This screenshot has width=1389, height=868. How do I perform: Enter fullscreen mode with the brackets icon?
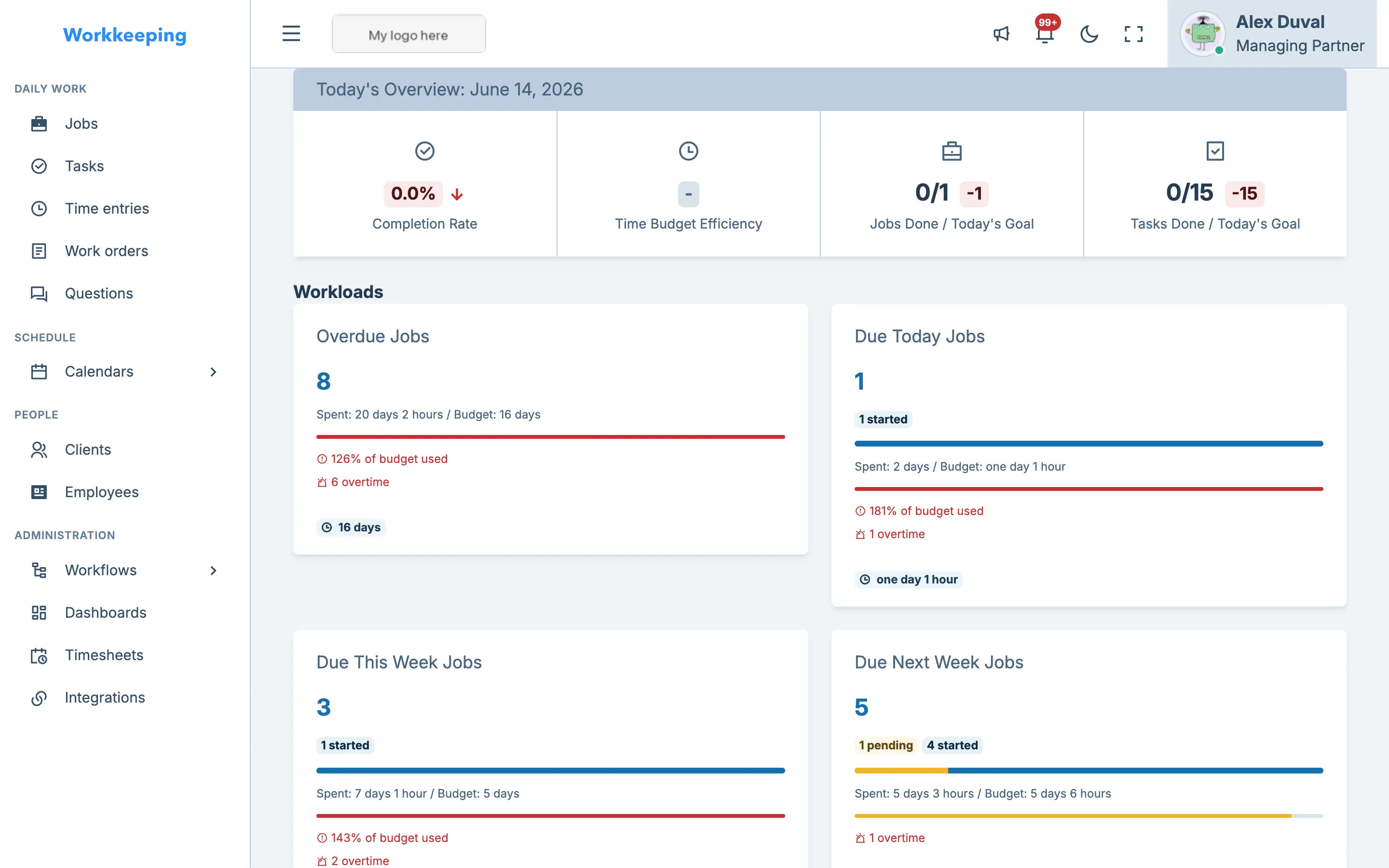[x=1133, y=34]
